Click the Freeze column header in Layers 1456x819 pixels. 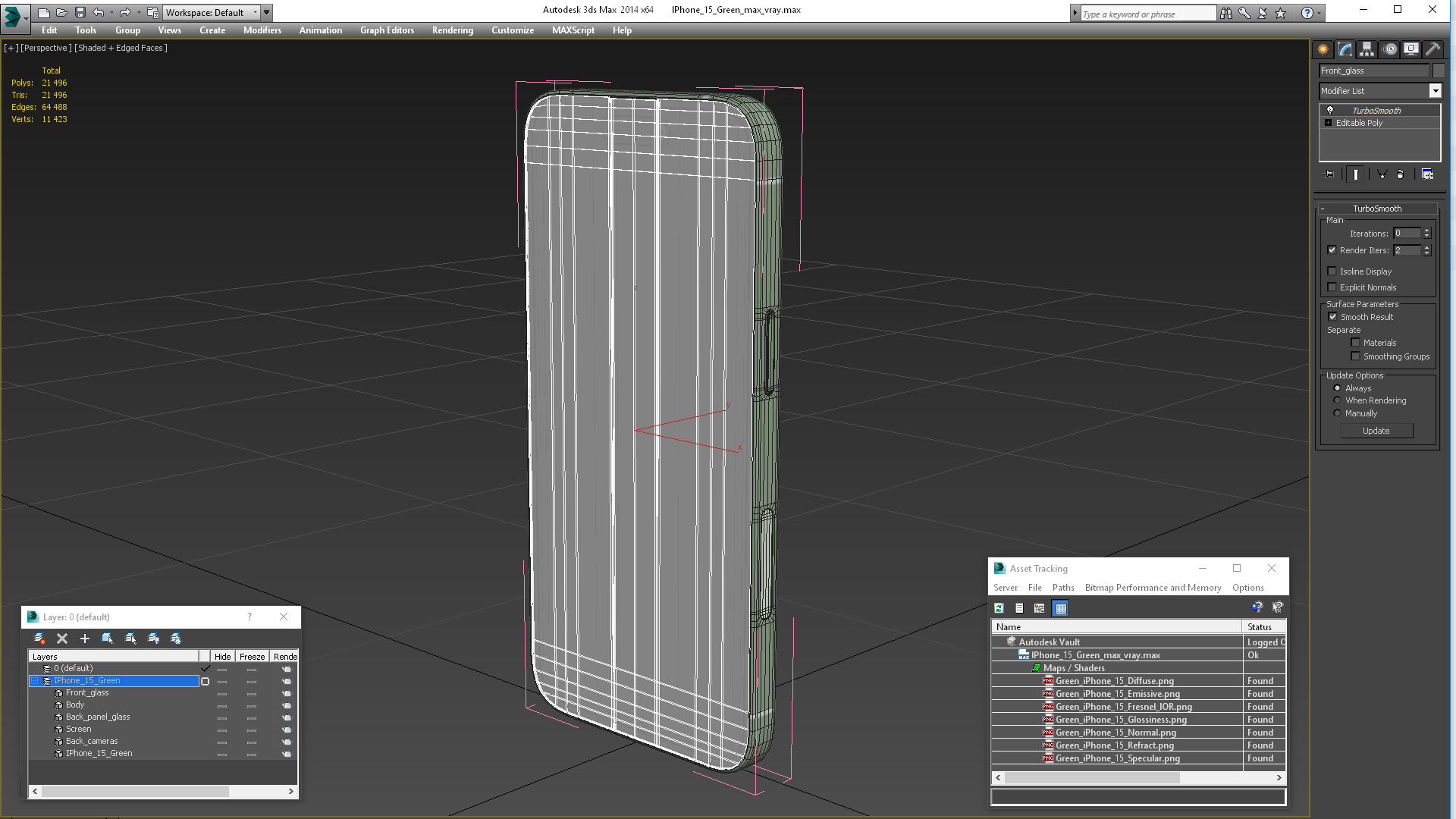pyautogui.click(x=252, y=657)
